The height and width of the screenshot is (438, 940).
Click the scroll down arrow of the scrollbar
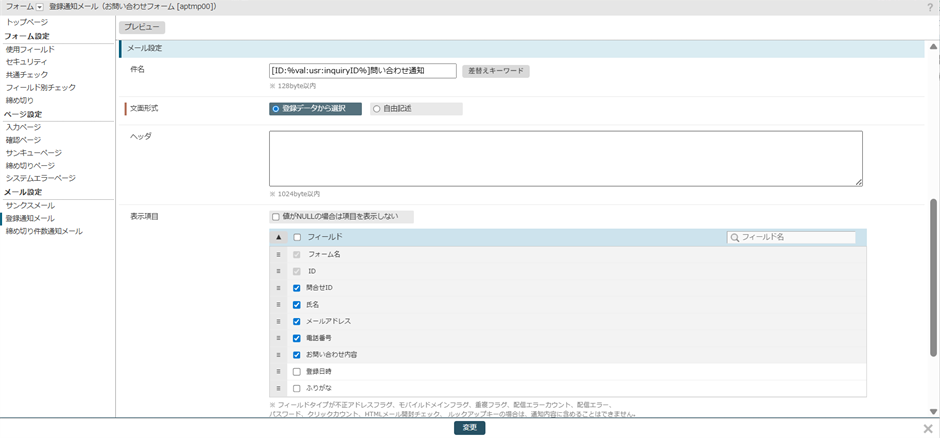coord(933,412)
